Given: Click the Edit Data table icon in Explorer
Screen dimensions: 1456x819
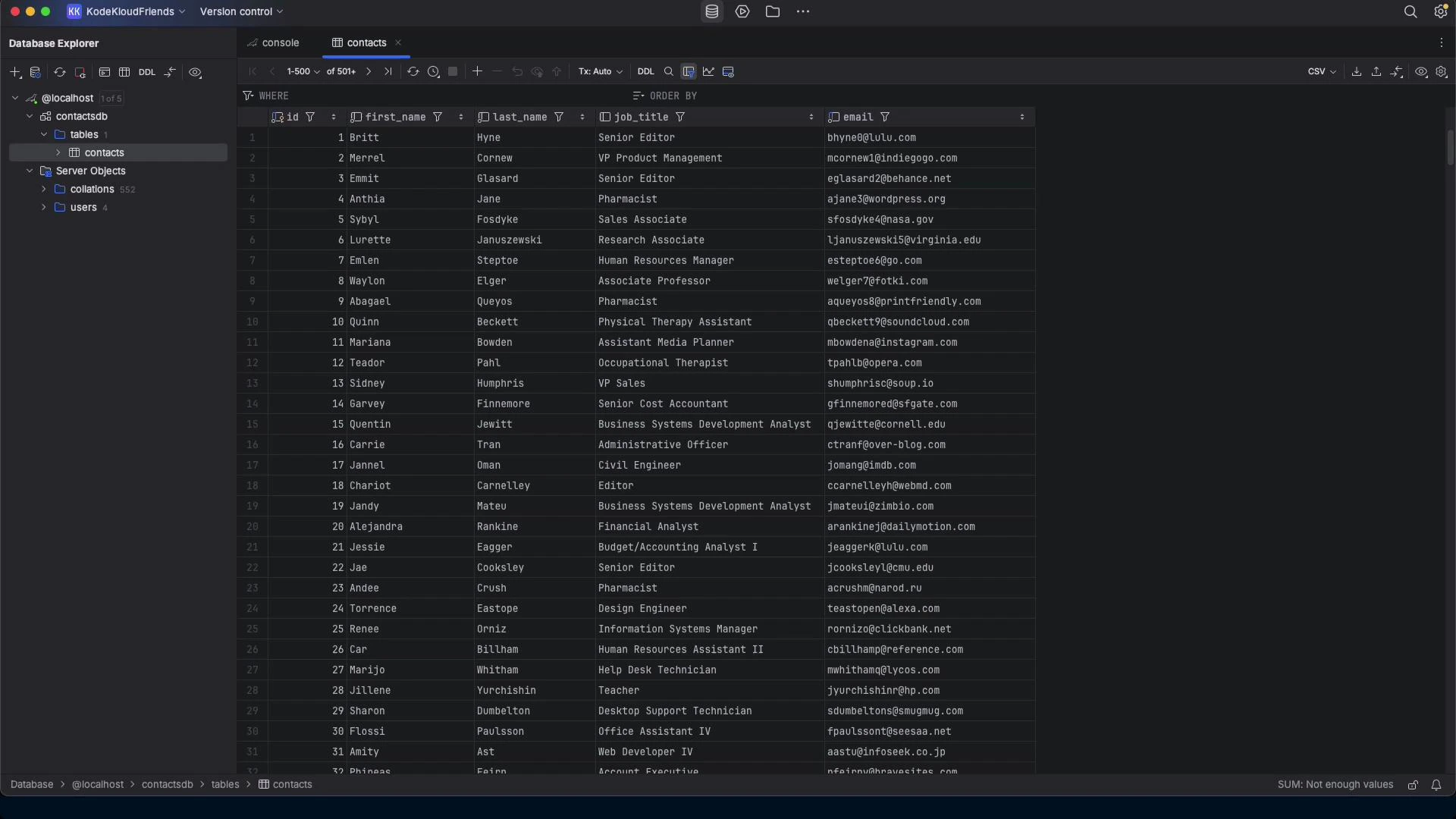Looking at the screenshot, I should [x=124, y=73].
